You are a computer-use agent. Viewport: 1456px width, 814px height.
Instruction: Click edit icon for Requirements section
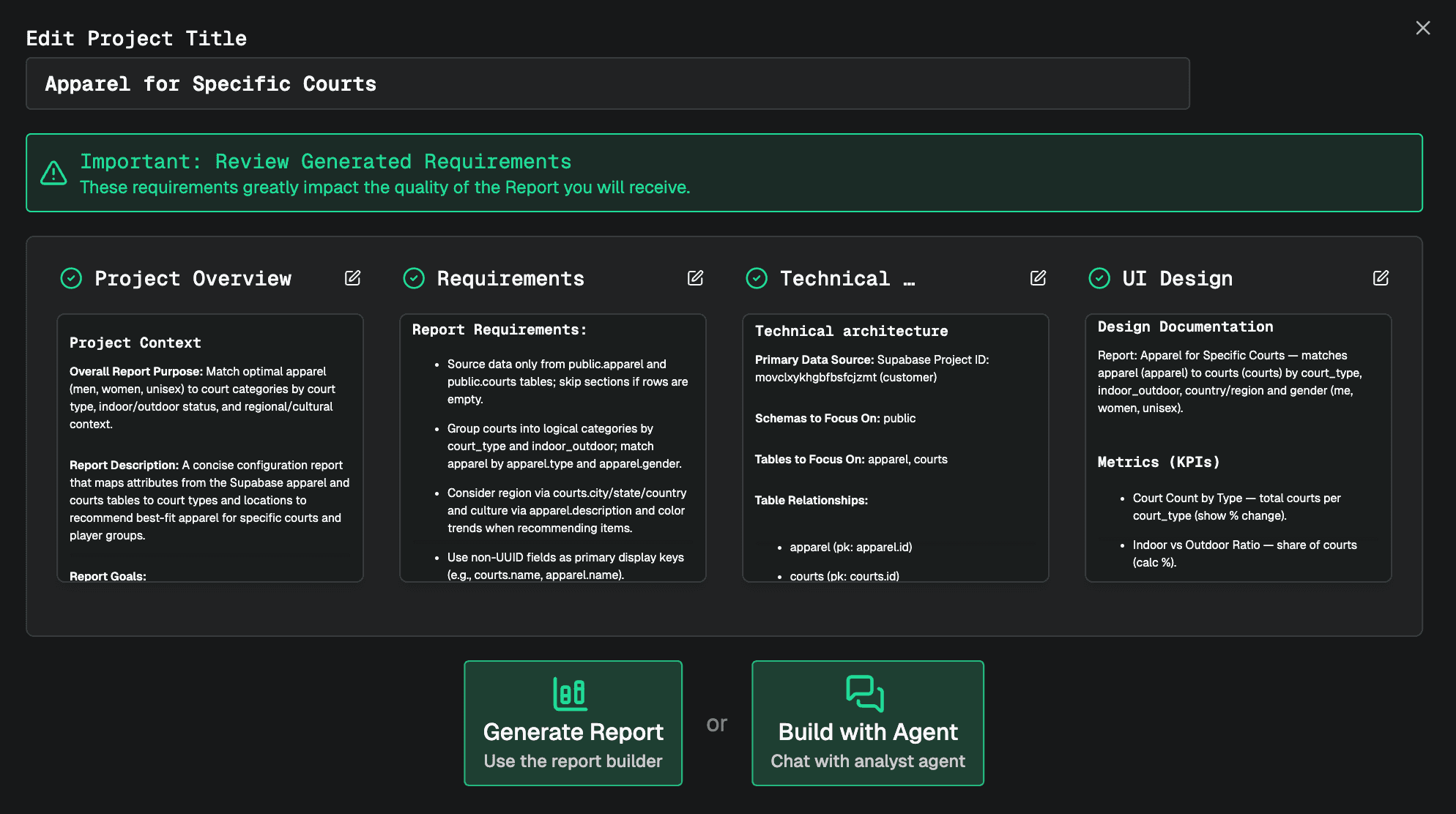click(x=695, y=278)
